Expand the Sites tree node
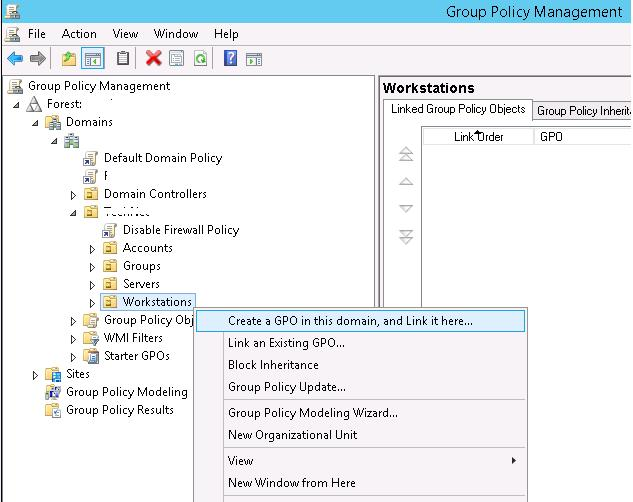The height and width of the screenshot is (502, 633). click(x=36, y=375)
